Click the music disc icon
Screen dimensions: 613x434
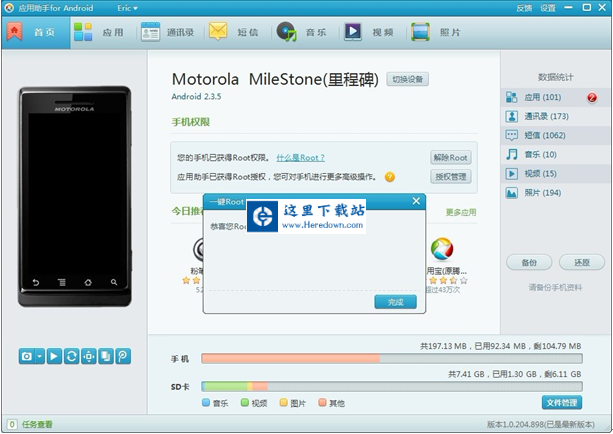[287, 32]
